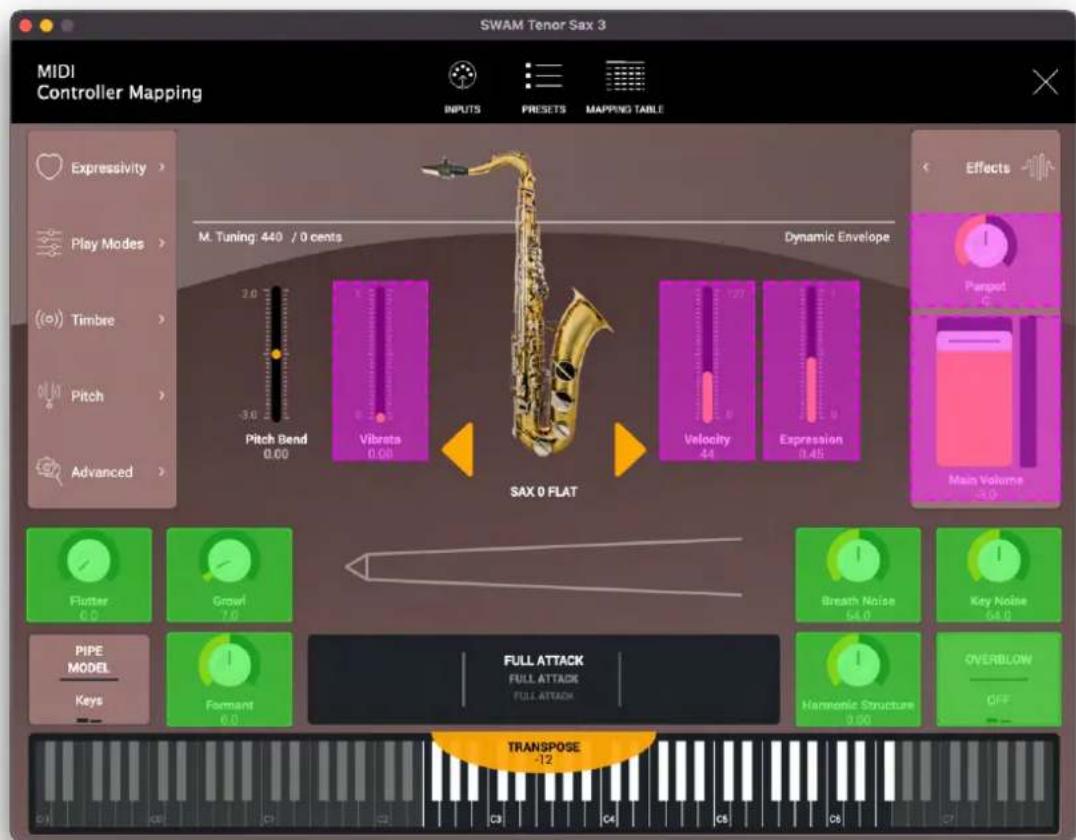
Task: Click the Growl knob
Action: (x=229, y=561)
